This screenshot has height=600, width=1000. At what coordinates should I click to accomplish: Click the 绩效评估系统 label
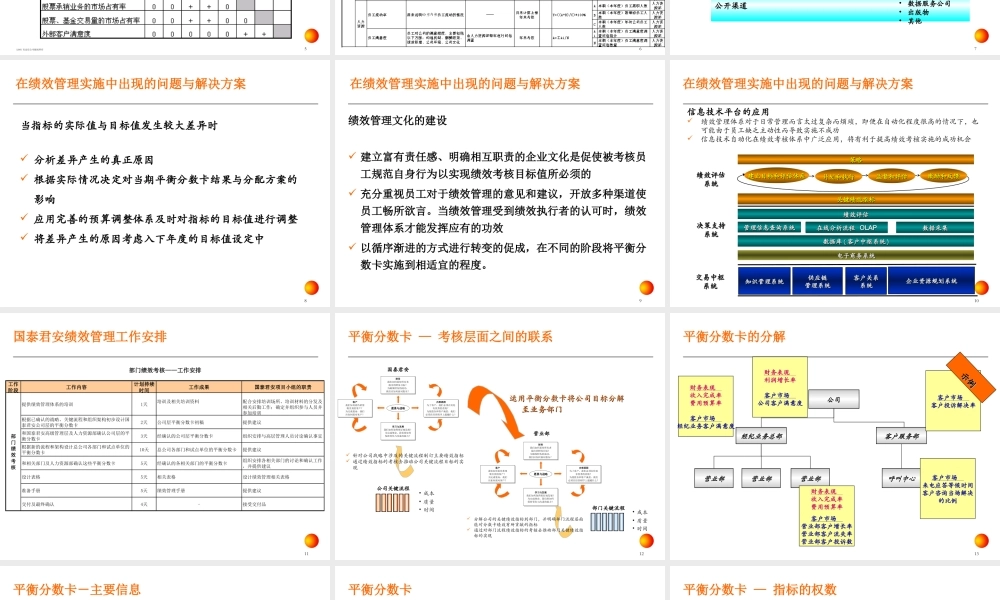pos(710,179)
